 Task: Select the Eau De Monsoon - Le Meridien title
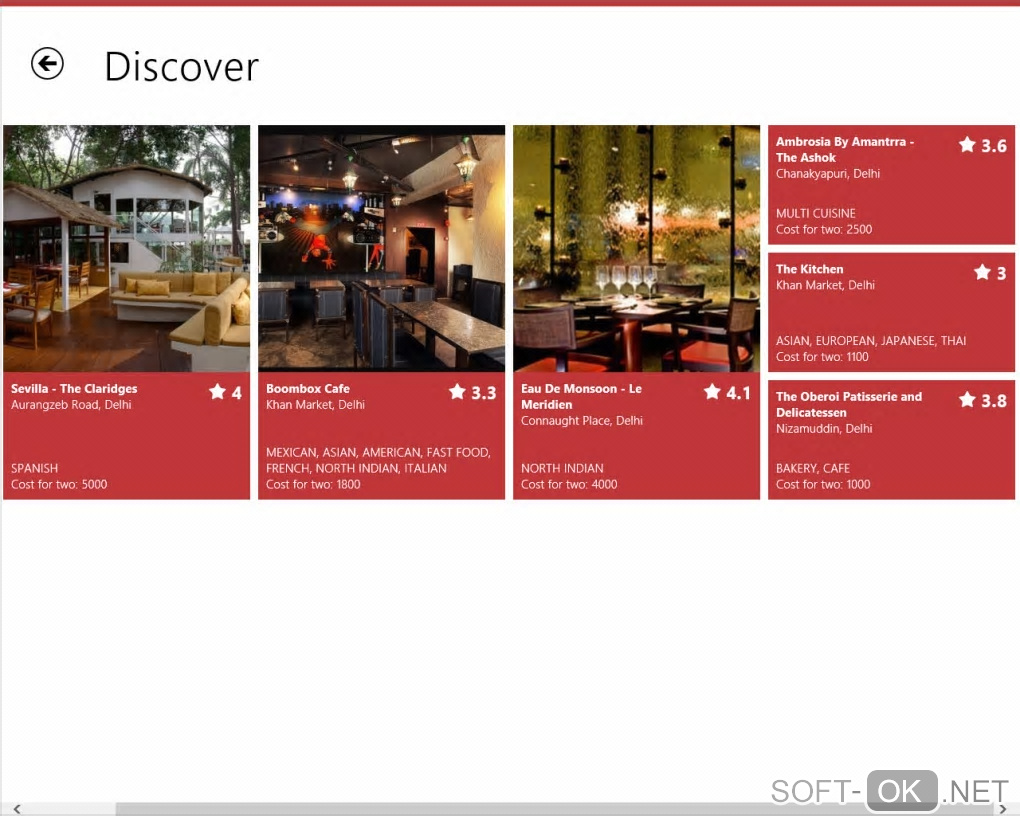582,396
